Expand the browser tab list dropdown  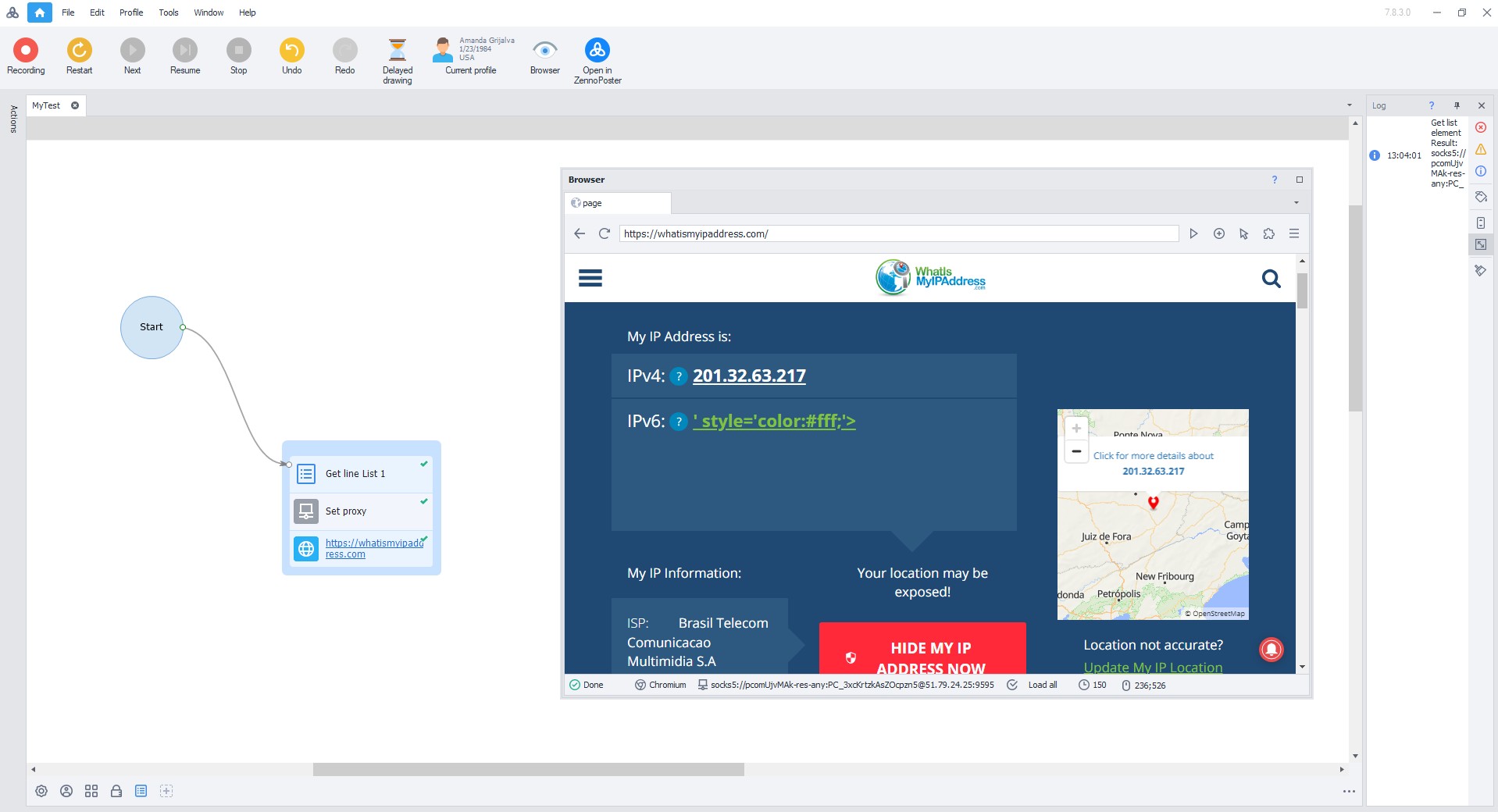coord(1296,203)
